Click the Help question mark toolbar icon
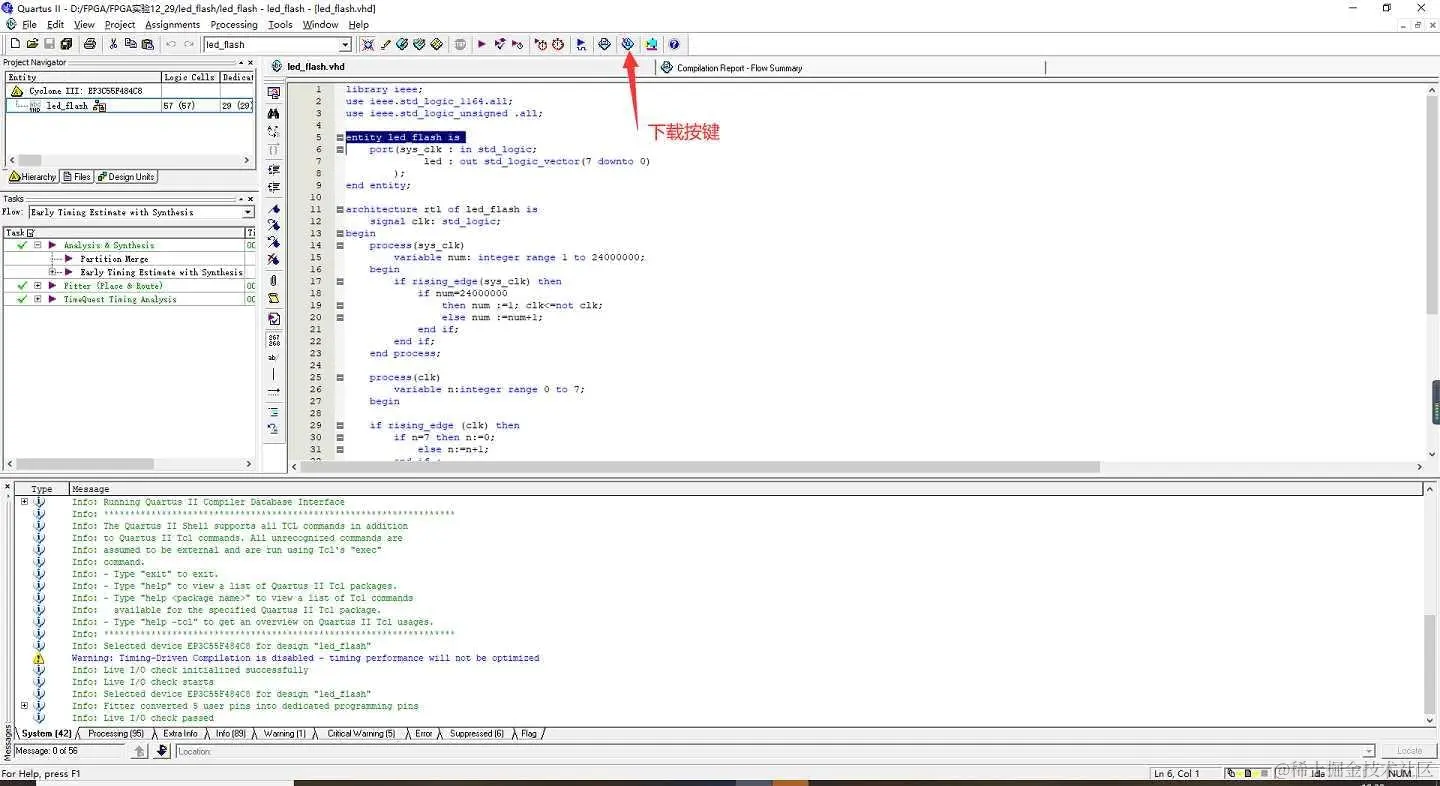 click(674, 44)
